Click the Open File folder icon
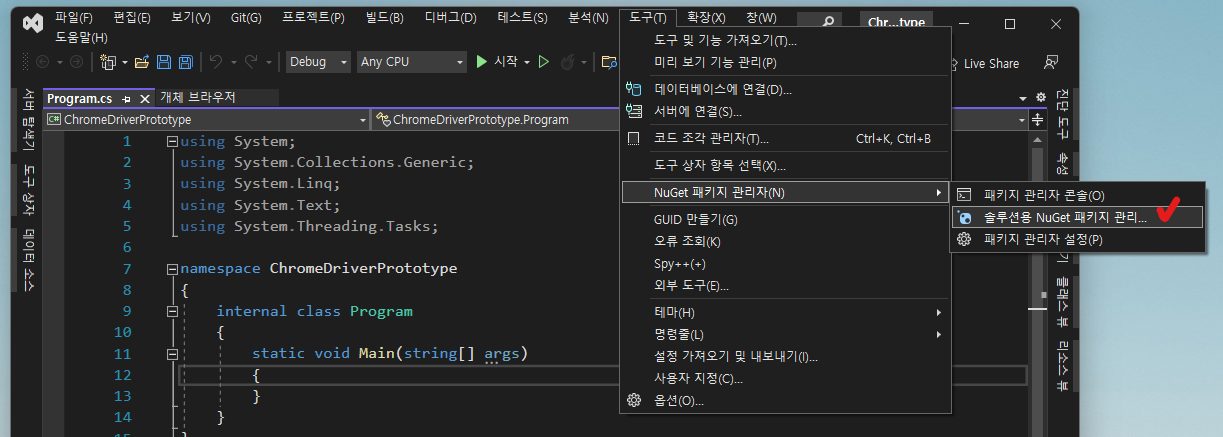 (x=142, y=62)
